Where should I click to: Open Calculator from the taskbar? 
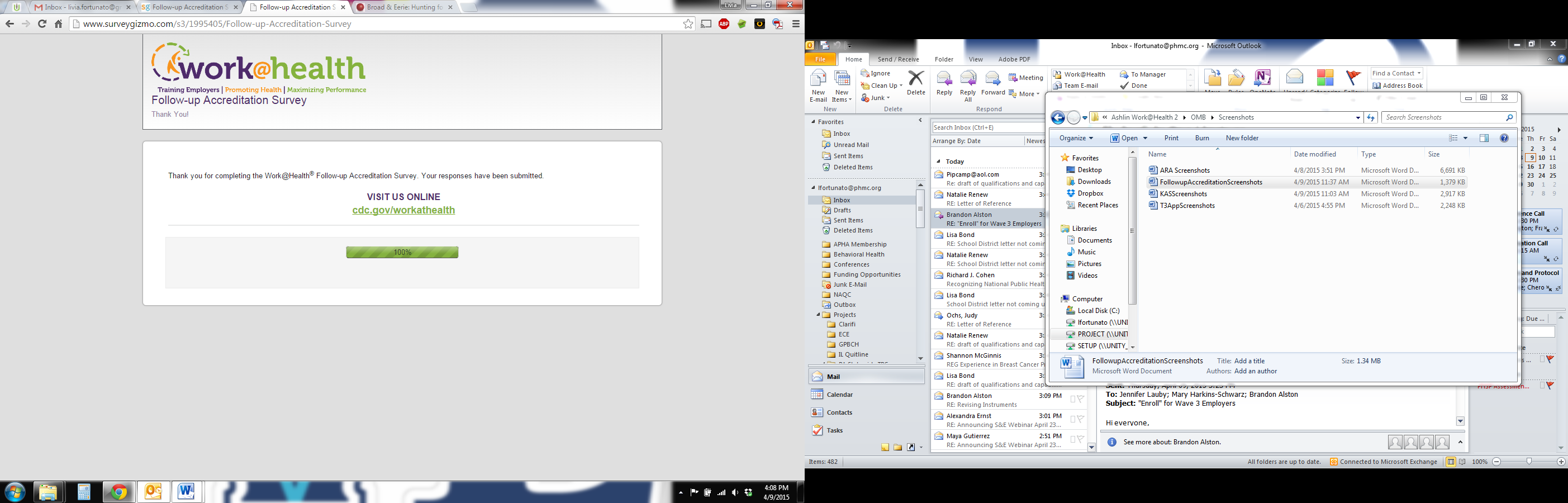click(x=83, y=492)
